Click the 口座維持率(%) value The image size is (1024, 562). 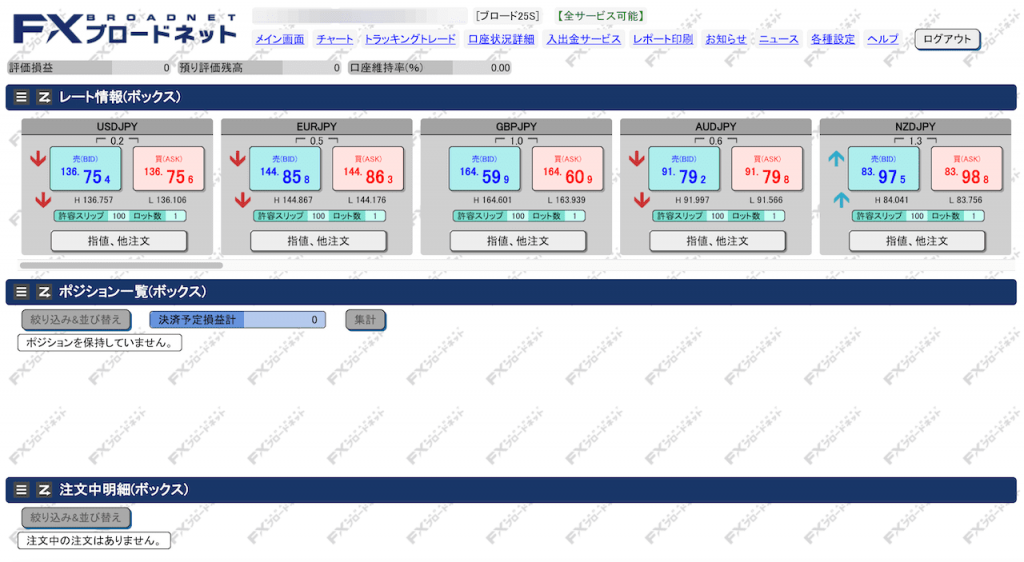[482, 68]
